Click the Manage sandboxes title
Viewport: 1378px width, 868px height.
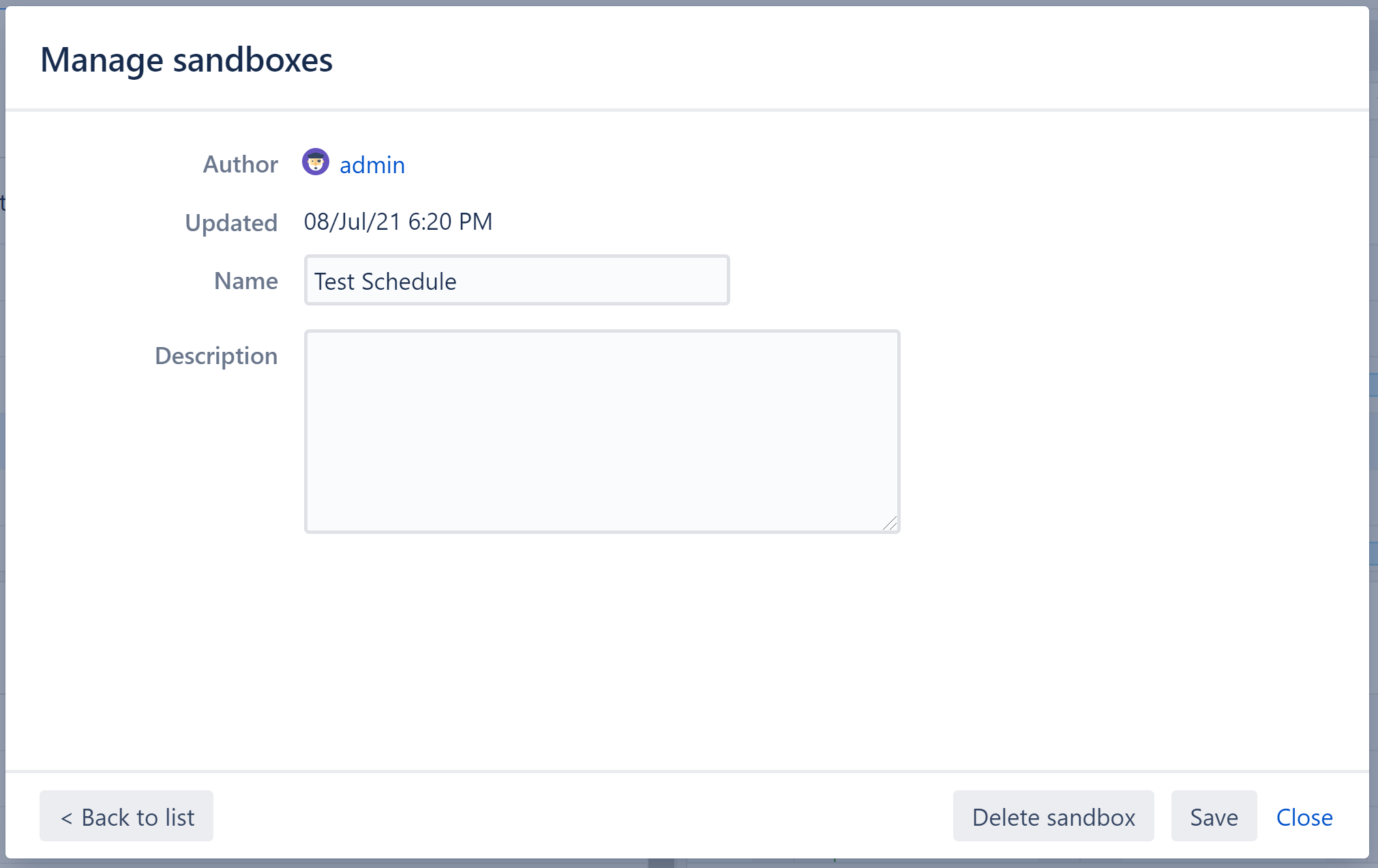coord(187,59)
